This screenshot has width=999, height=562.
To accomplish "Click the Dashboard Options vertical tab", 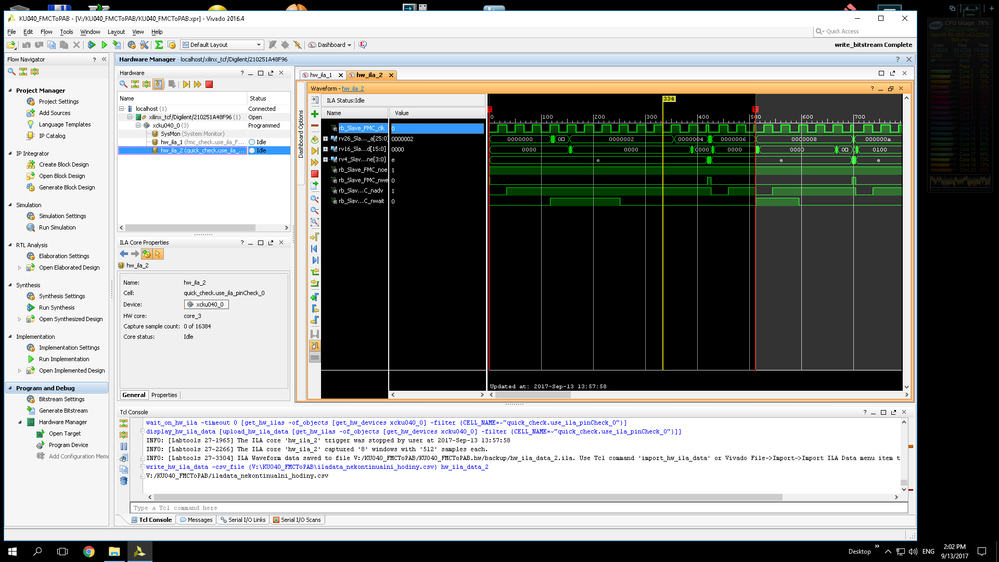I will pyautogui.click(x=301, y=134).
